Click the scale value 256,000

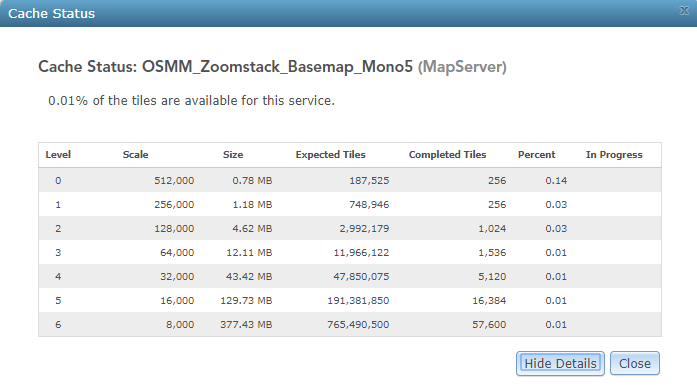[x=174, y=204]
